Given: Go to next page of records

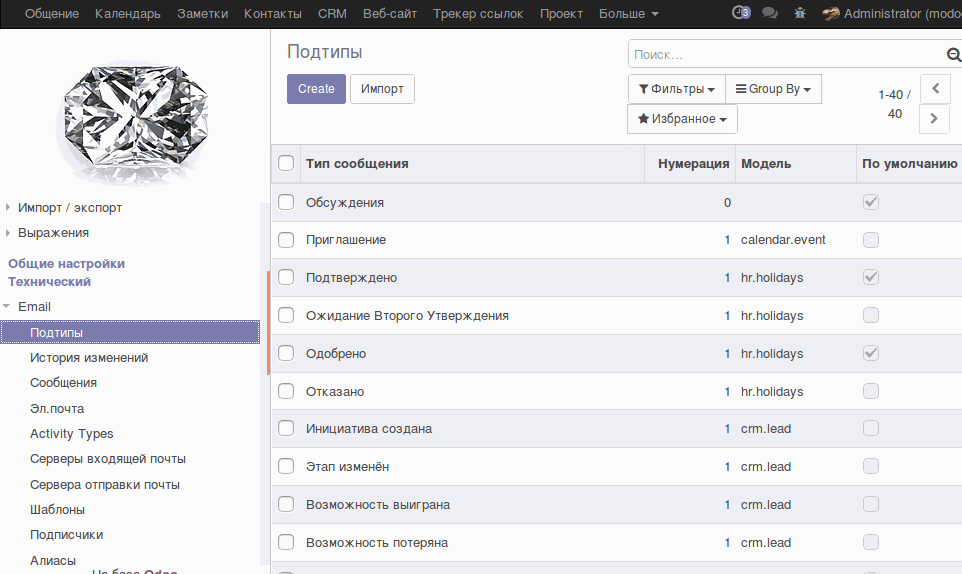Looking at the screenshot, I should coord(934,119).
